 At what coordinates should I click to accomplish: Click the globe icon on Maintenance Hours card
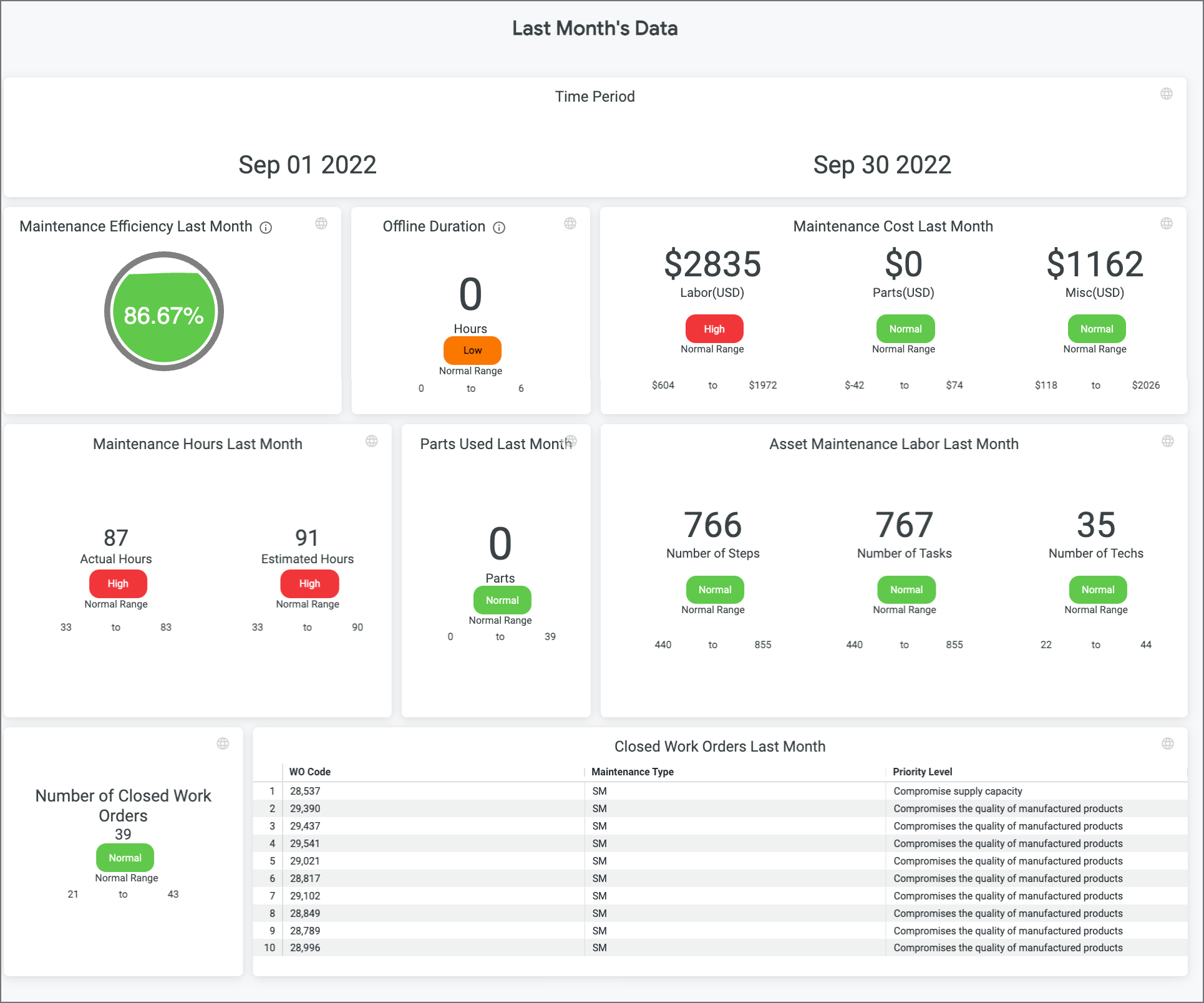click(x=371, y=441)
